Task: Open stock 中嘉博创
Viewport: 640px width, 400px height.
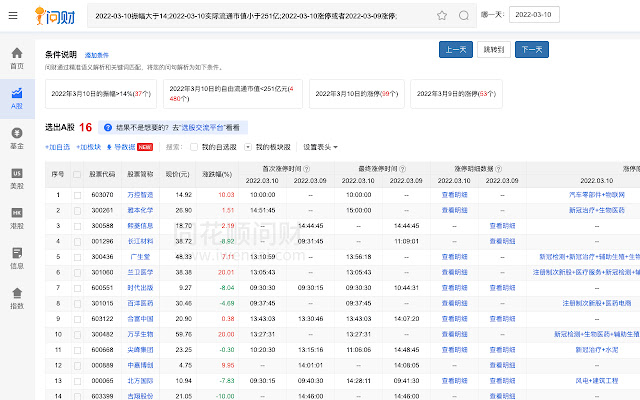Action: (x=140, y=366)
